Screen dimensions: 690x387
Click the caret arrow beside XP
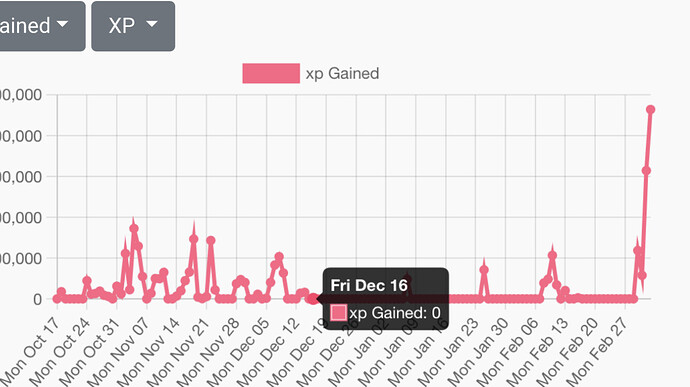152,24
